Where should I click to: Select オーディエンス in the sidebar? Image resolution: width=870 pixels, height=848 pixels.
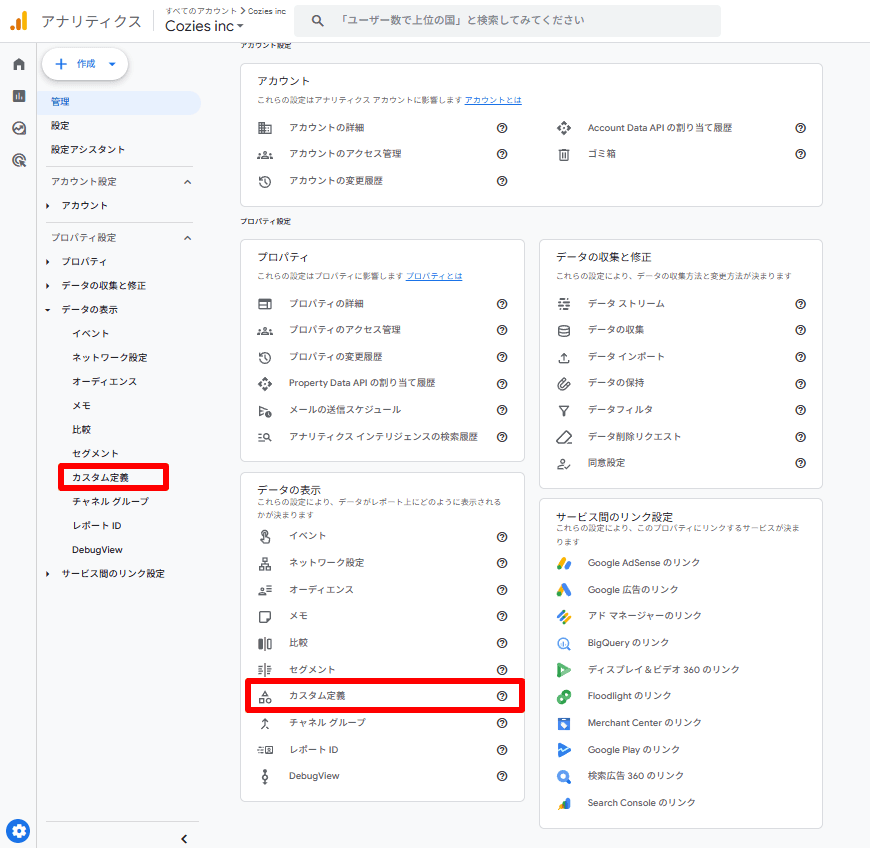(x=104, y=382)
